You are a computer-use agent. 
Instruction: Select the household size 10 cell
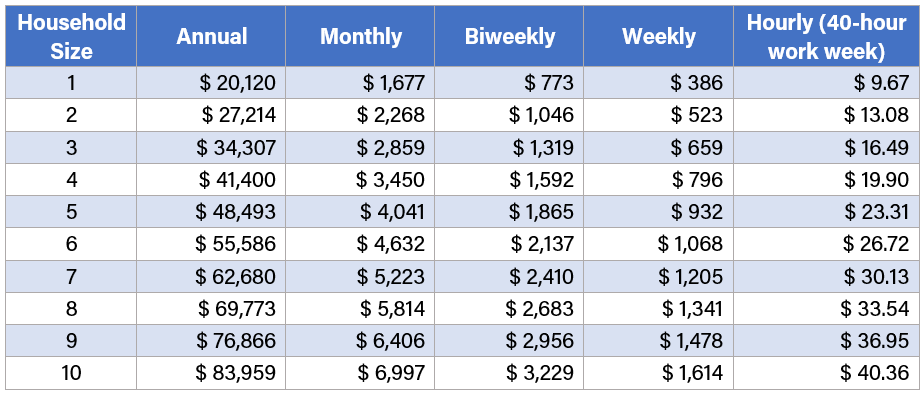point(71,373)
